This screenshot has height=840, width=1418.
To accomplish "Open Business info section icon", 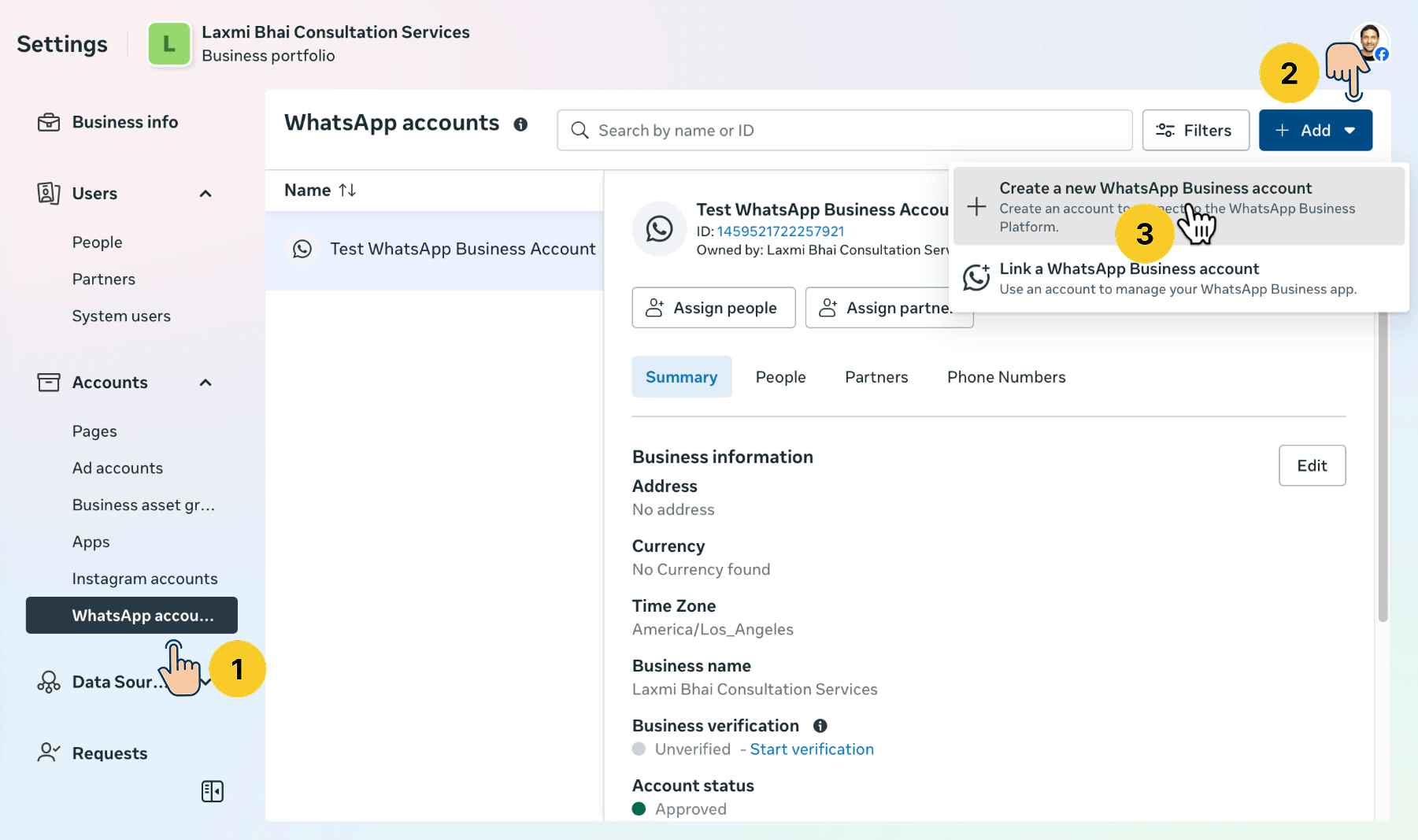I will (x=49, y=122).
